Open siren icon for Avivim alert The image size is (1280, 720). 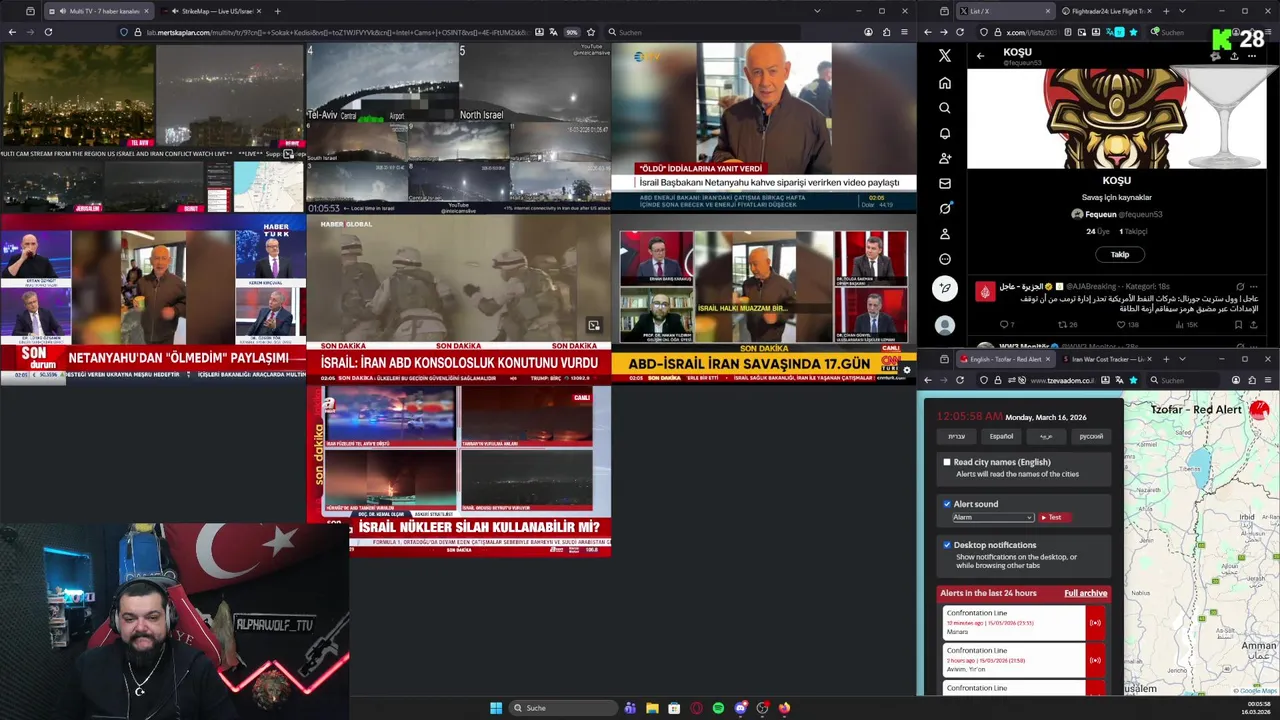coord(1095,660)
